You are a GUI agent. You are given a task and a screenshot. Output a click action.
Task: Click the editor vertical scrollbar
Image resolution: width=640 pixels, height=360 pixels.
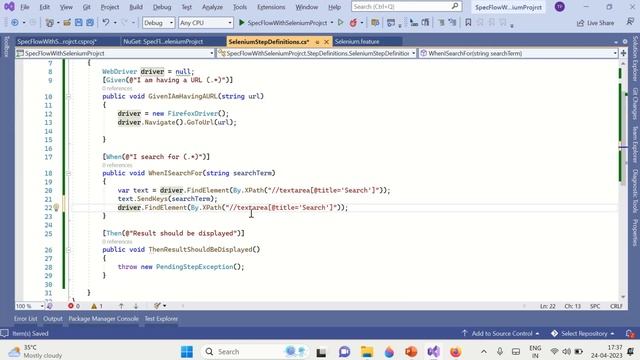click(x=623, y=180)
